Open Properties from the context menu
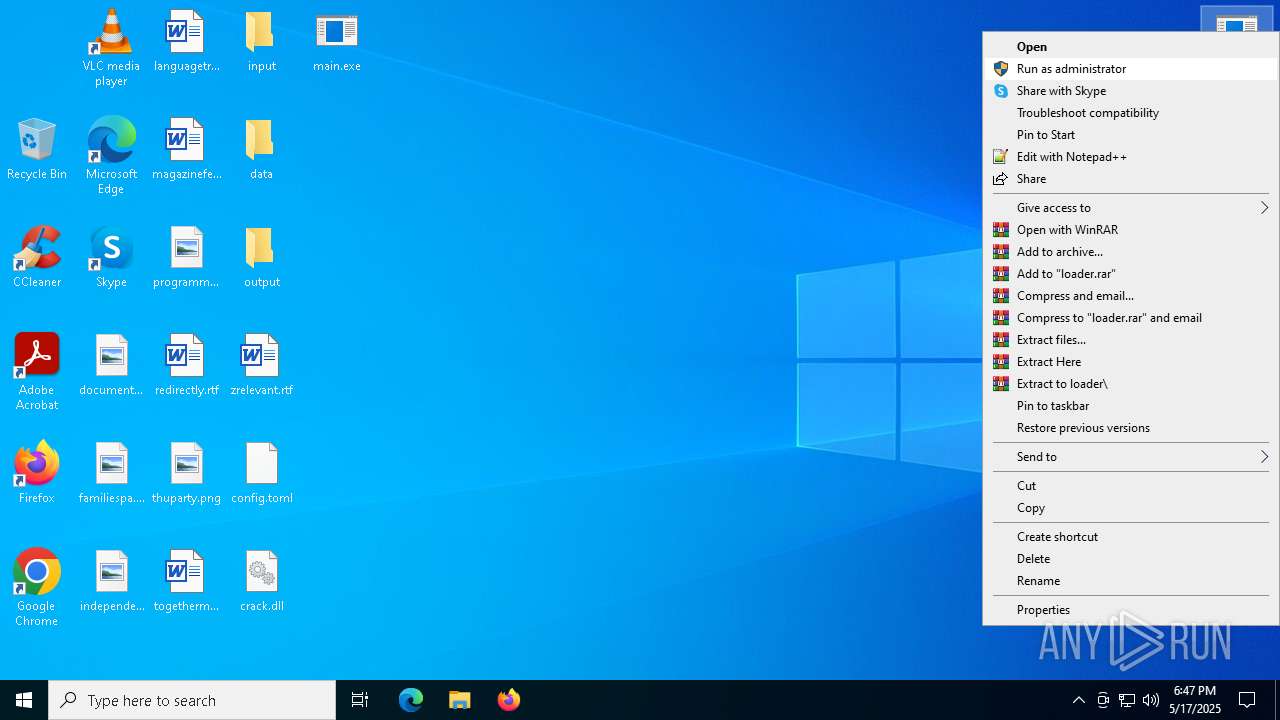 [1130, 610]
